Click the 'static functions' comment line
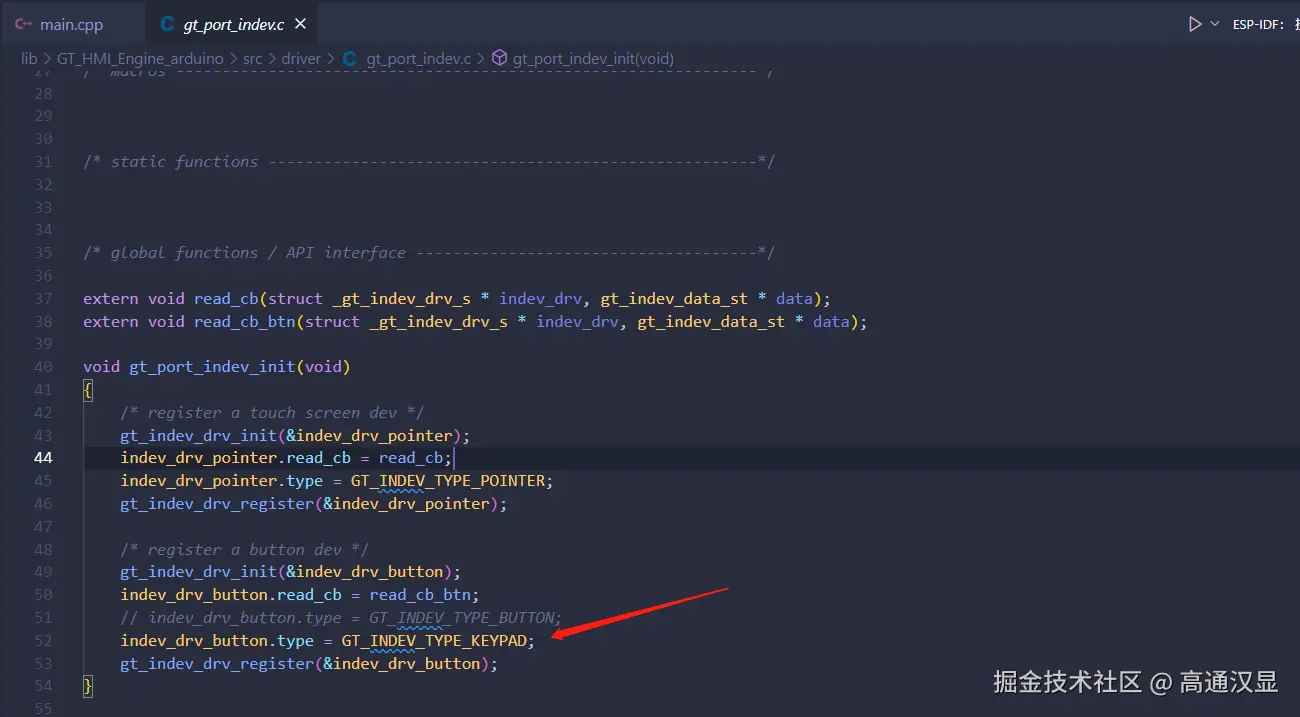Viewport: 1300px width, 717px height. pyautogui.click(x=429, y=161)
